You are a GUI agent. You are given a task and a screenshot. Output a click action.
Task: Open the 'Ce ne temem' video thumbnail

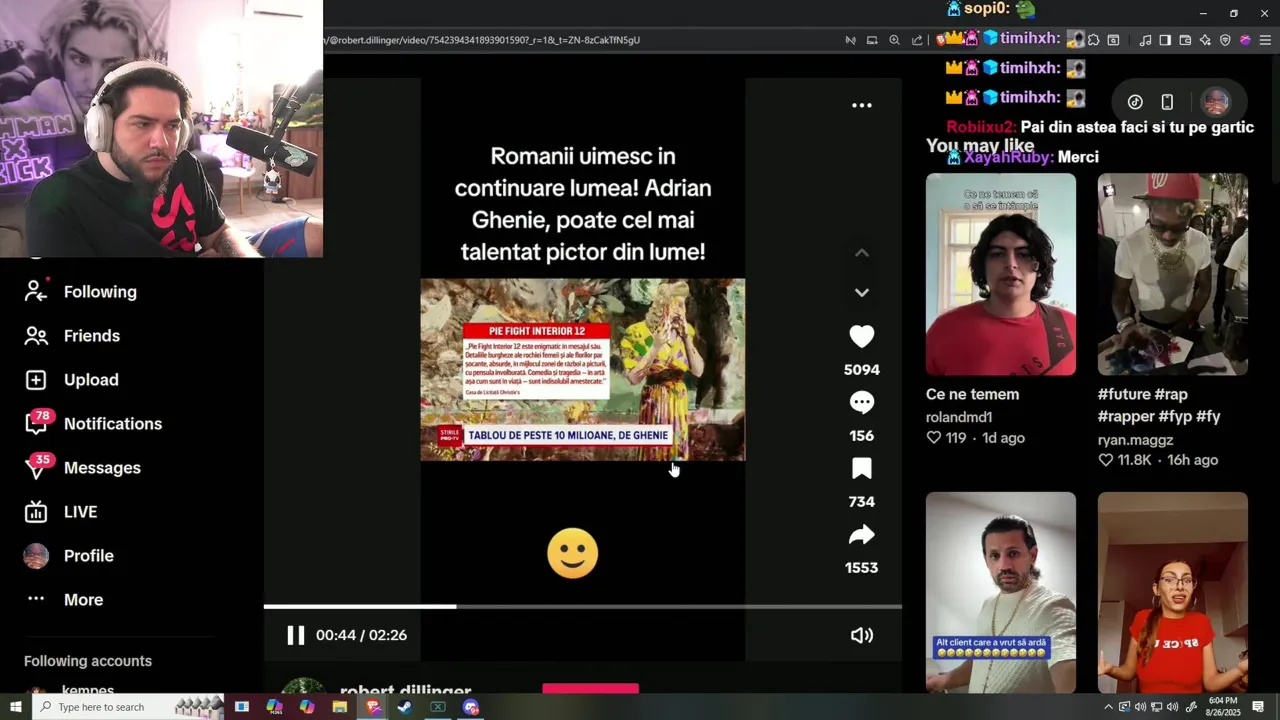(1000, 274)
